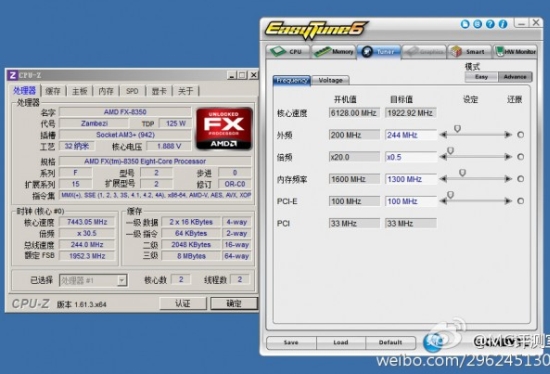This screenshot has width=550, height=374.
Task: Click the 1922.92 MHz target value
Action: coord(411,113)
